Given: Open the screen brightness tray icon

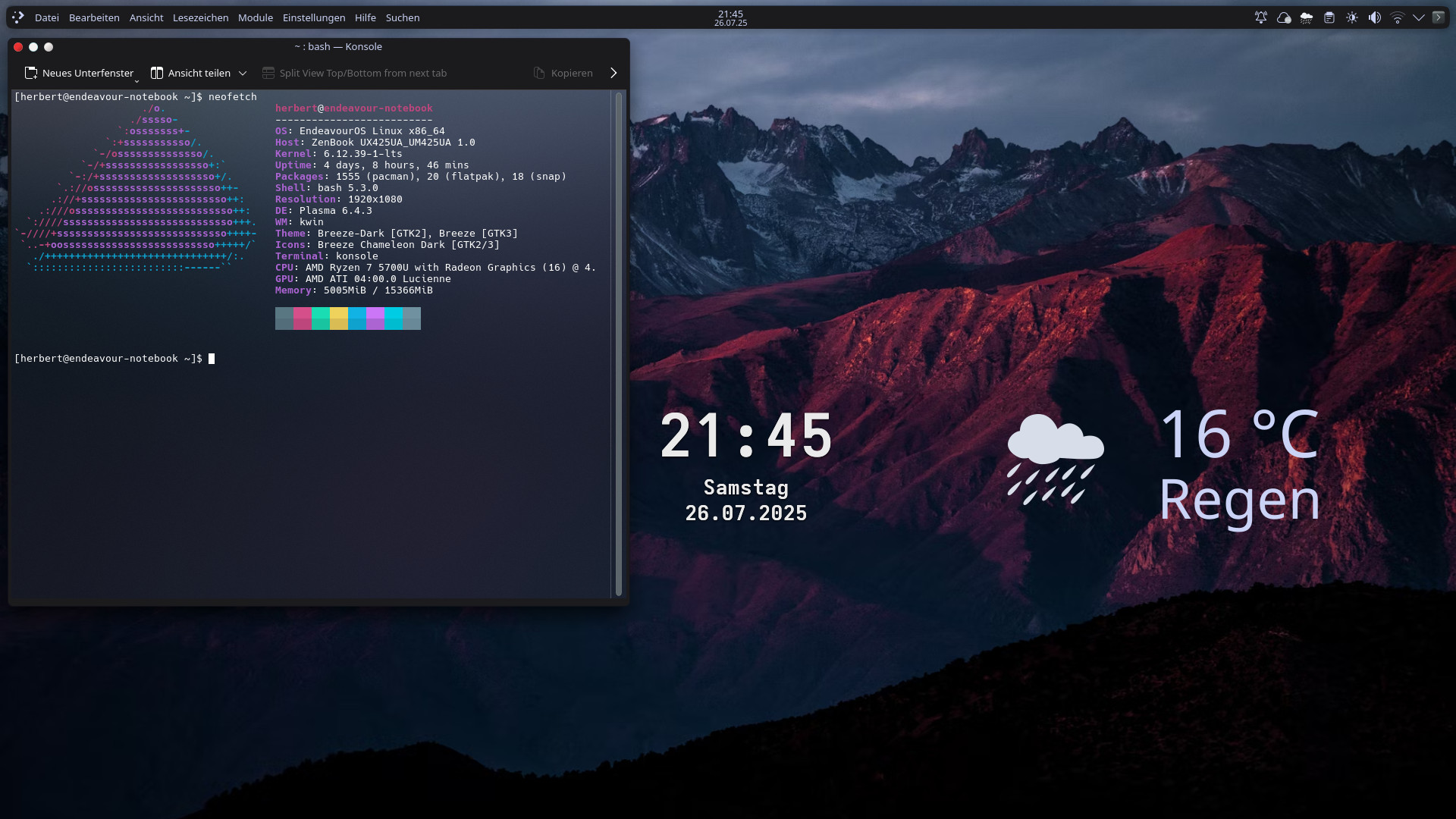Looking at the screenshot, I should [x=1351, y=17].
